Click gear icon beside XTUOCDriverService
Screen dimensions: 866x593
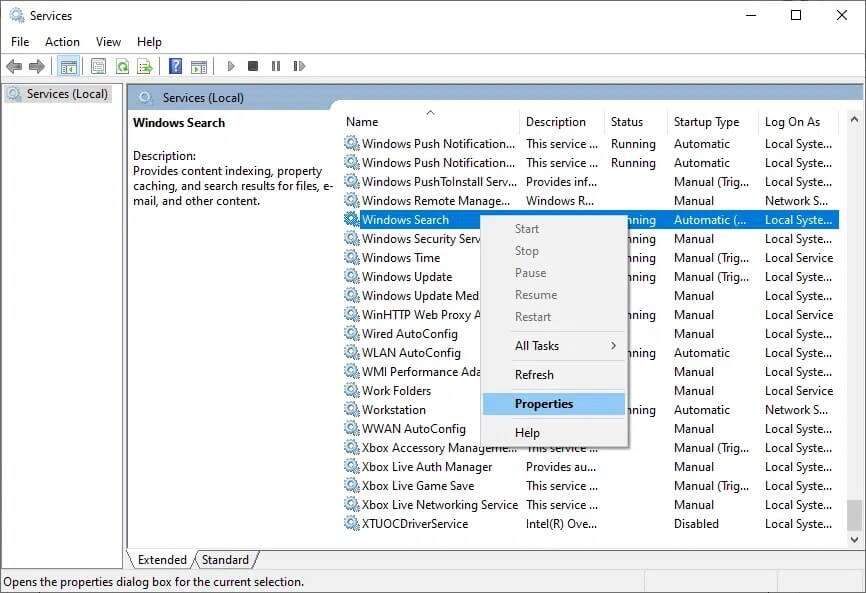[352, 523]
